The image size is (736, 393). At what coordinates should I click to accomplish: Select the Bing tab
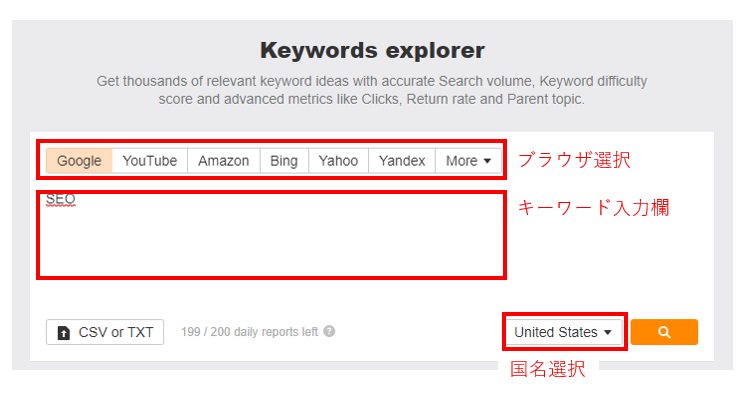point(284,161)
